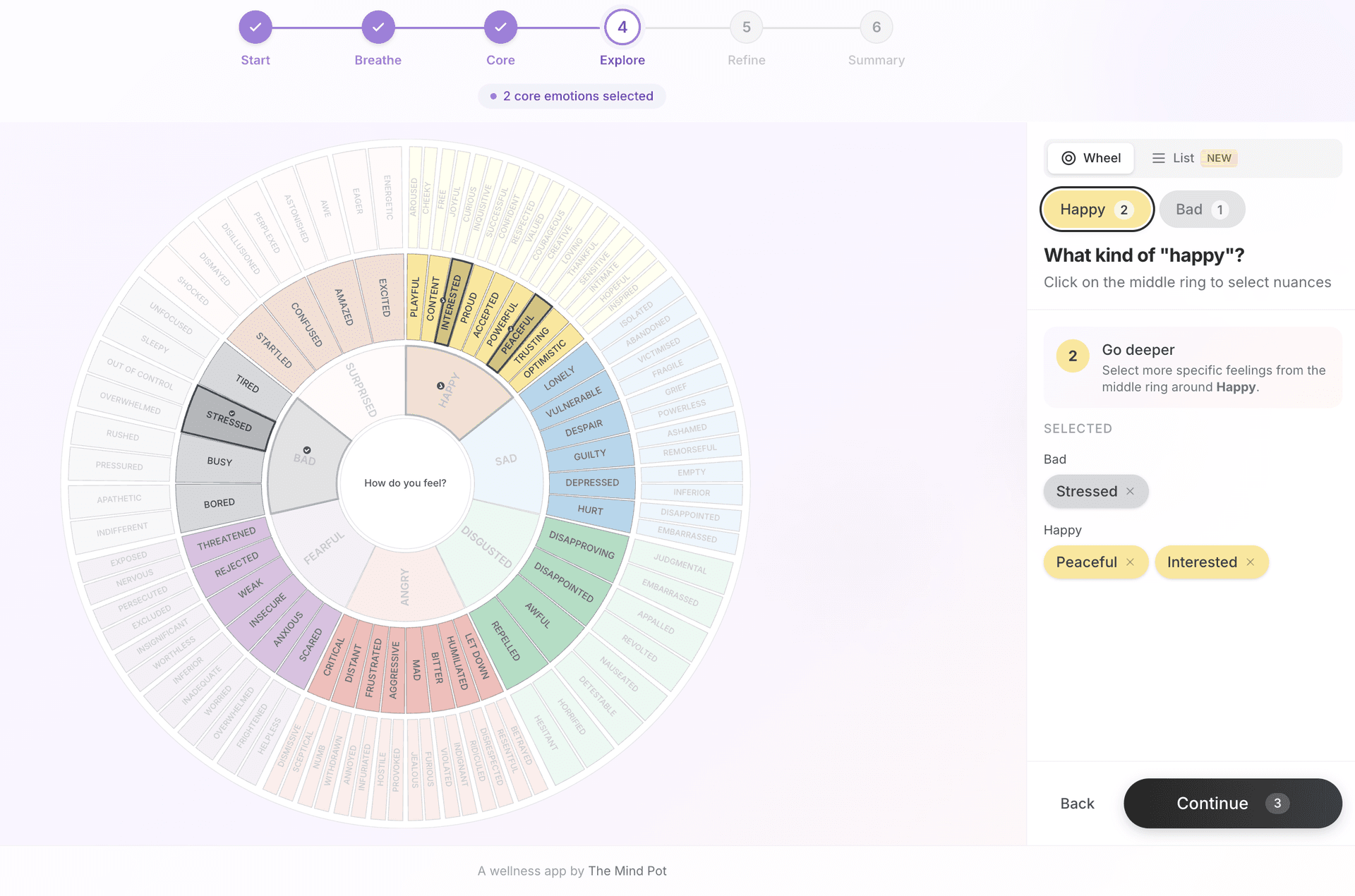Click the Back button

pos(1077,804)
